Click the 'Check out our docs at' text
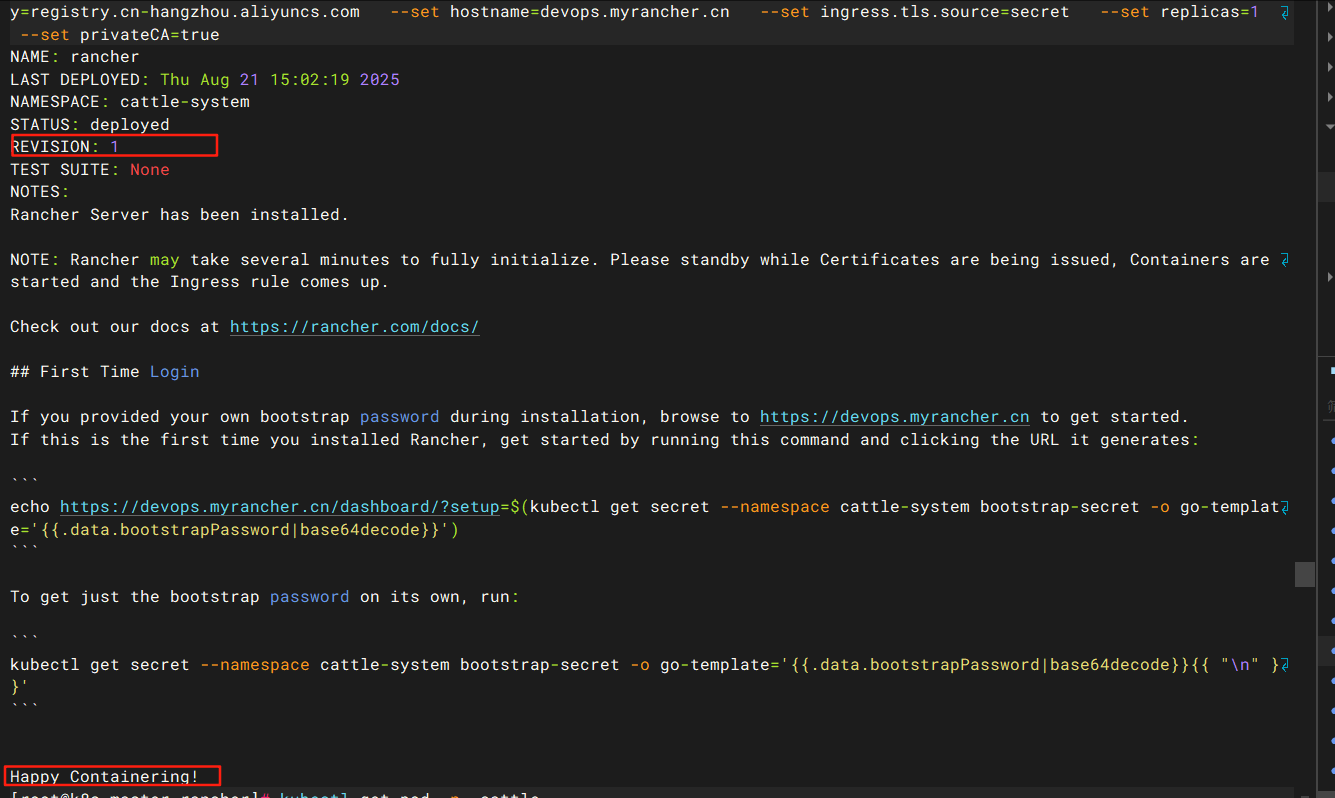 115,327
